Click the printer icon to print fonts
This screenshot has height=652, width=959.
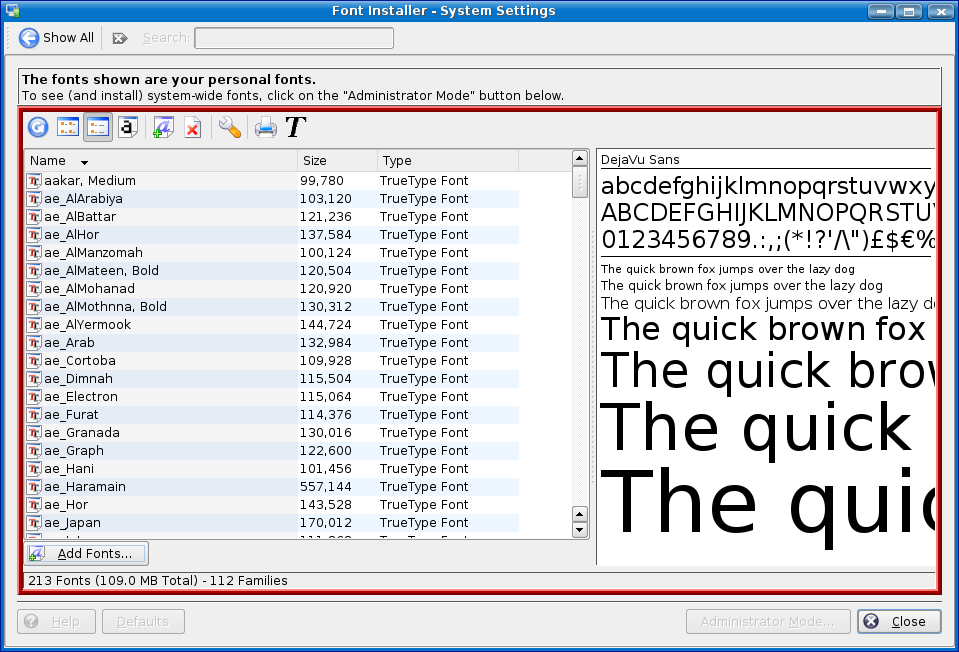coord(265,127)
